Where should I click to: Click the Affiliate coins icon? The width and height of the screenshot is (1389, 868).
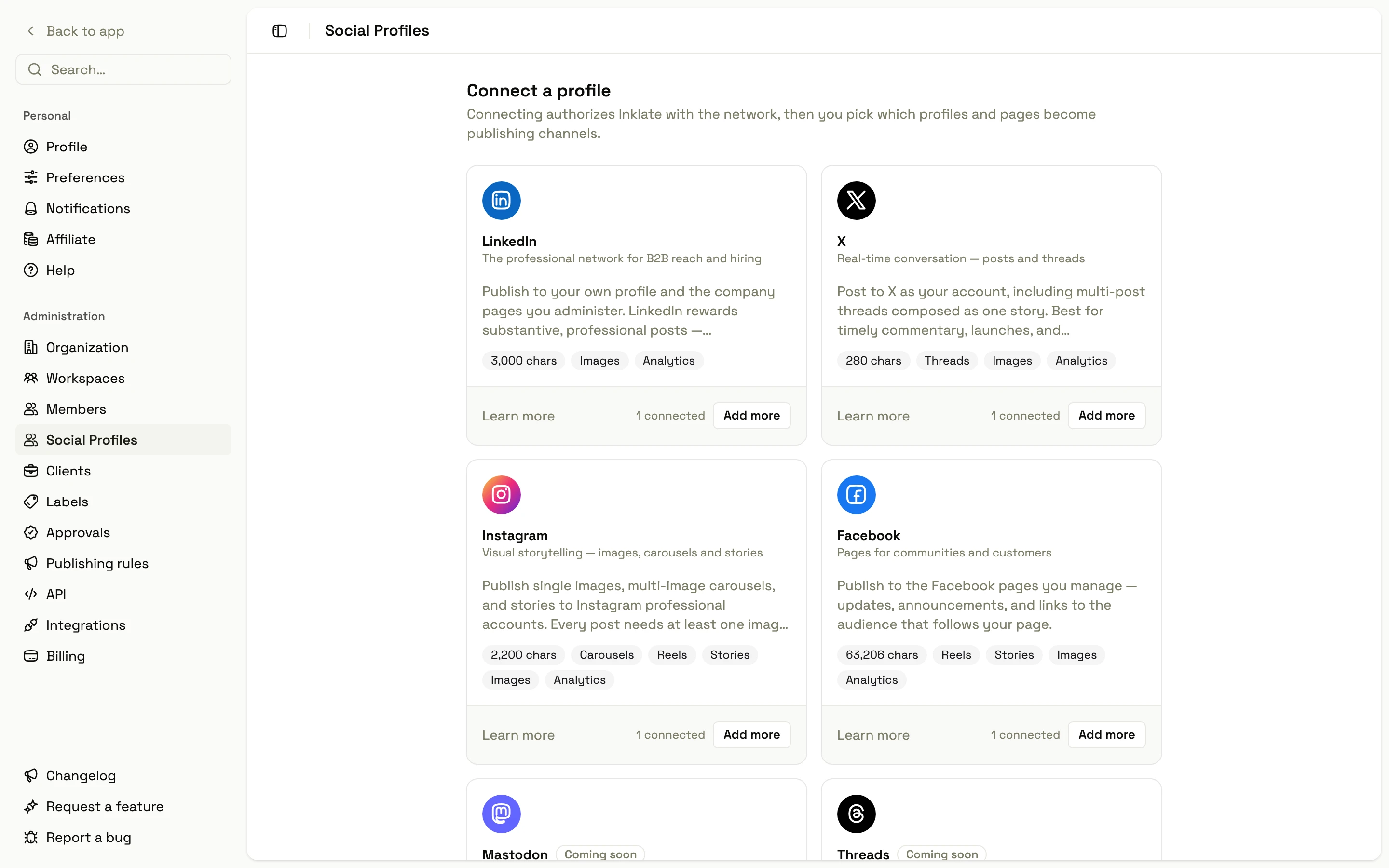pyautogui.click(x=31, y=239)
